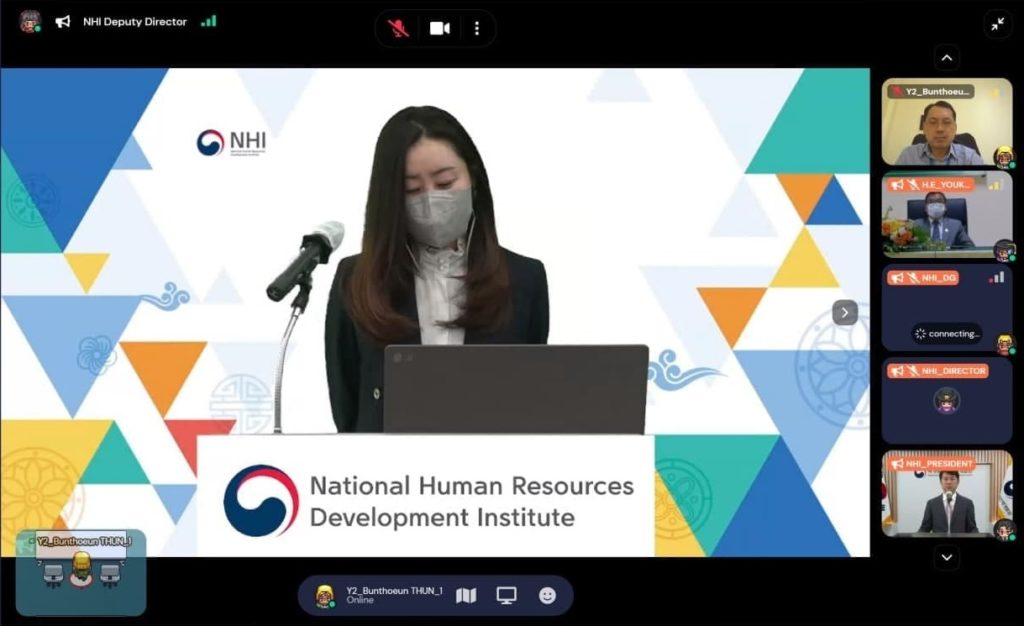The height and width of the screenshot is (626, 1024).
Task: Select the NHI_DG connecting tile
Action: (x=946, y=307)
